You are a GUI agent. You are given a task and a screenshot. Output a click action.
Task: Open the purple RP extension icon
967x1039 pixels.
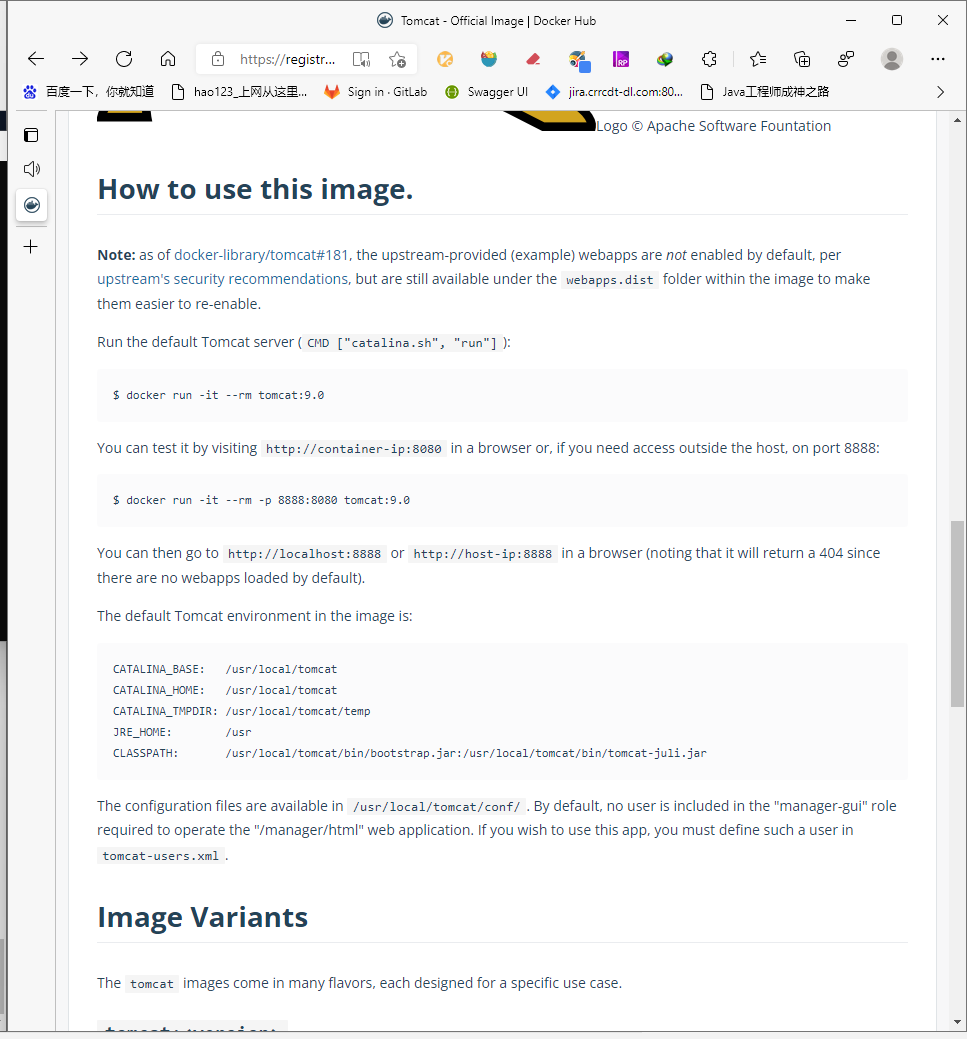[621, 60]
